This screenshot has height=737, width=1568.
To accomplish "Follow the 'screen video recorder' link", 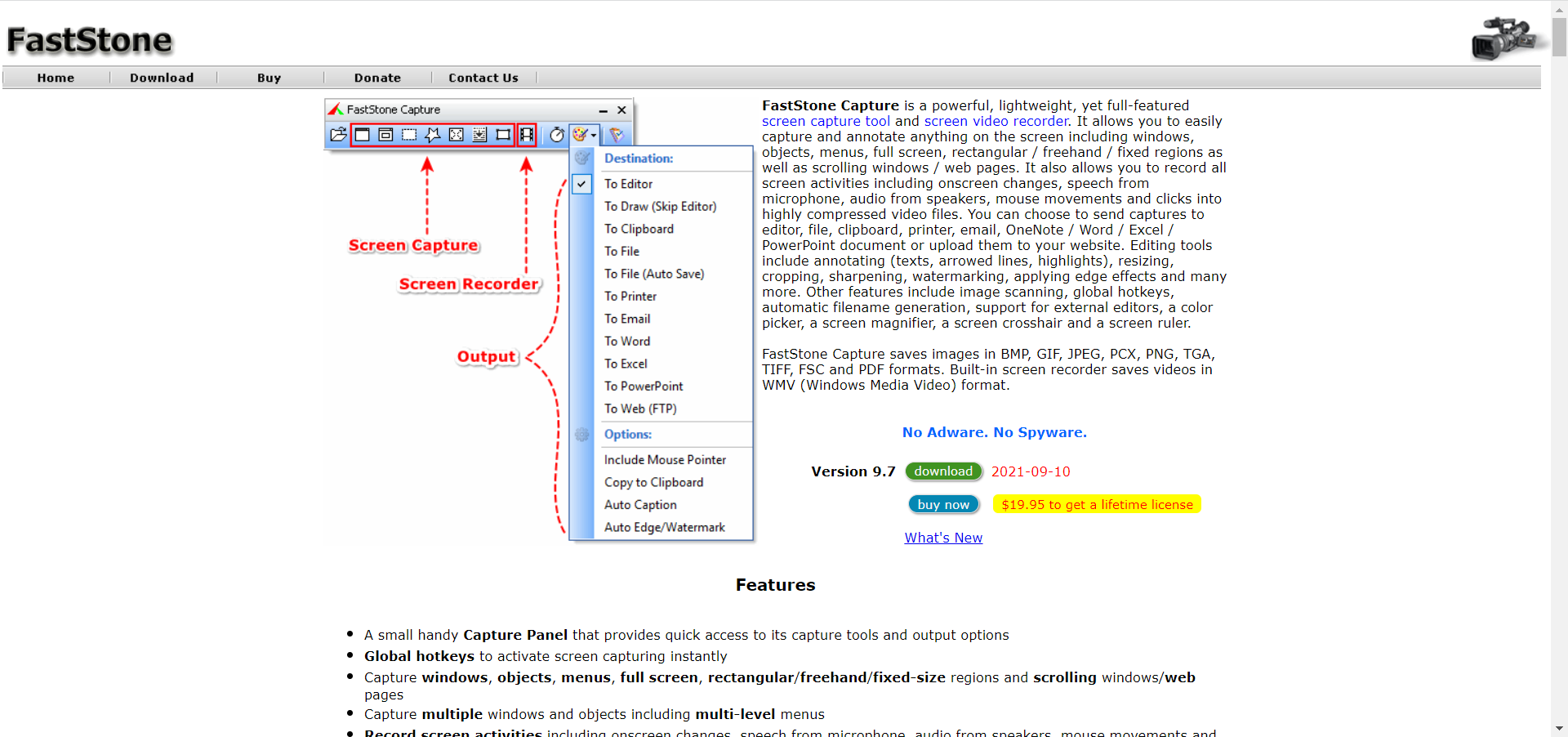I will click(996, 121).
